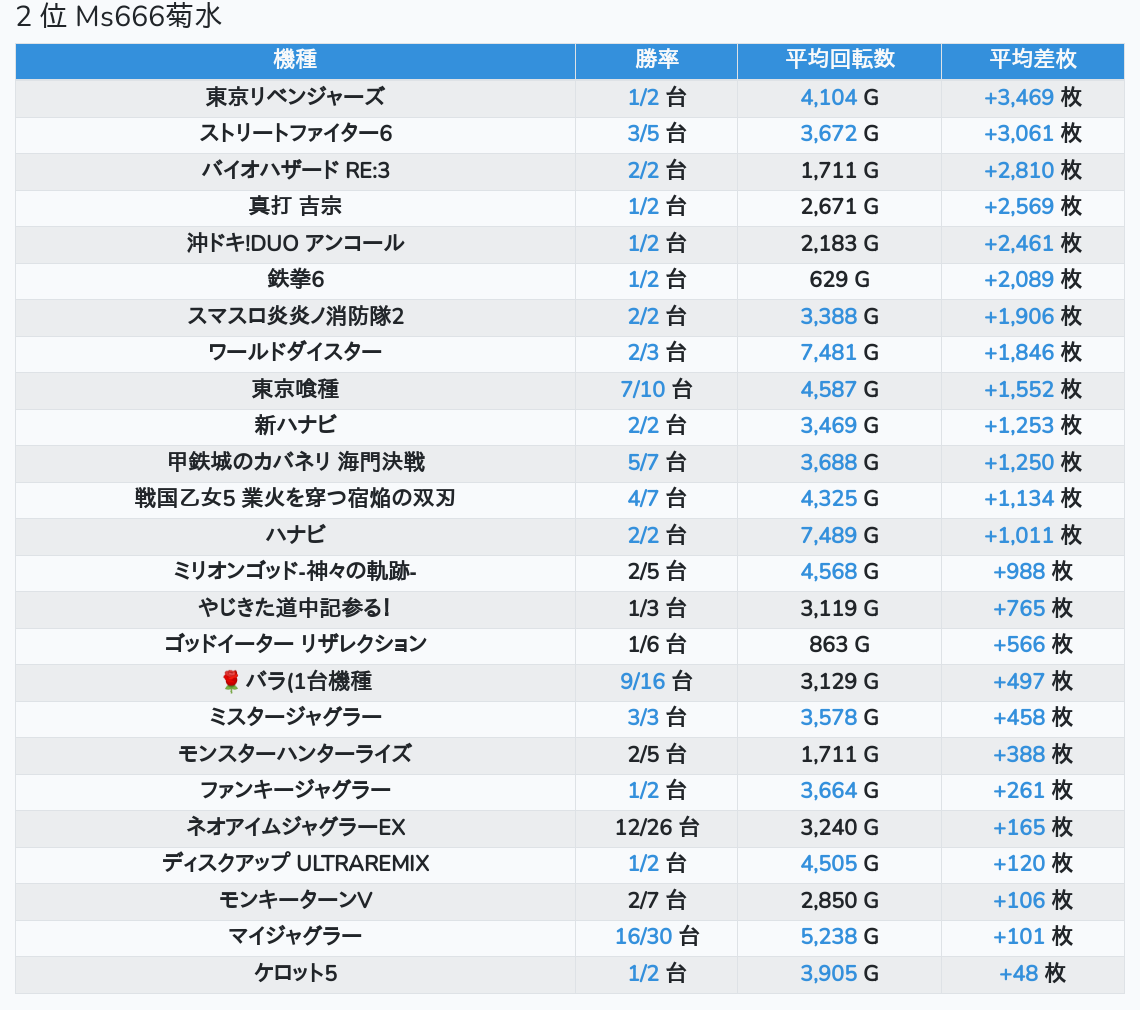Click the 3/5 台 win rate cell

coord(657,134)
